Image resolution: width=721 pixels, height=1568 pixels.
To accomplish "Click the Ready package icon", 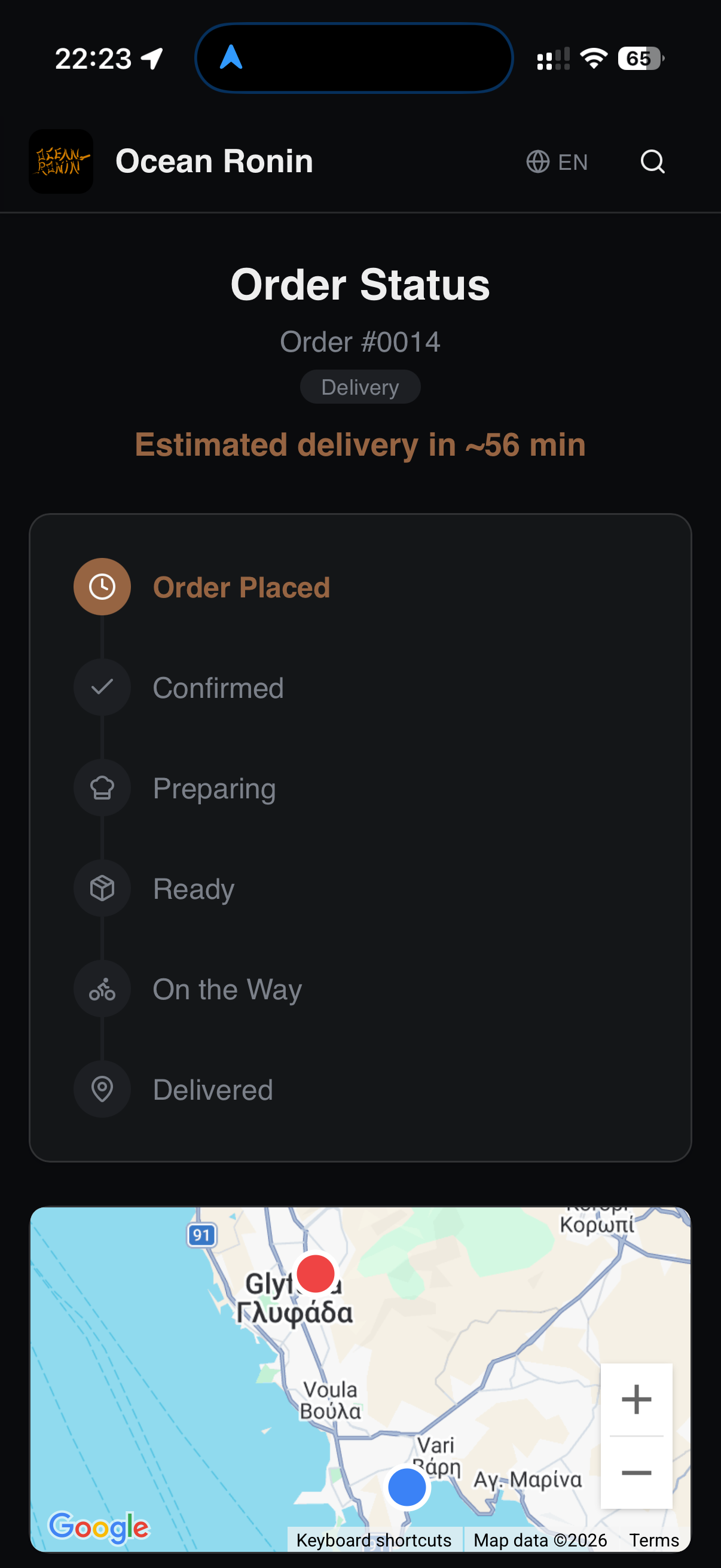I will pos(102,888).
